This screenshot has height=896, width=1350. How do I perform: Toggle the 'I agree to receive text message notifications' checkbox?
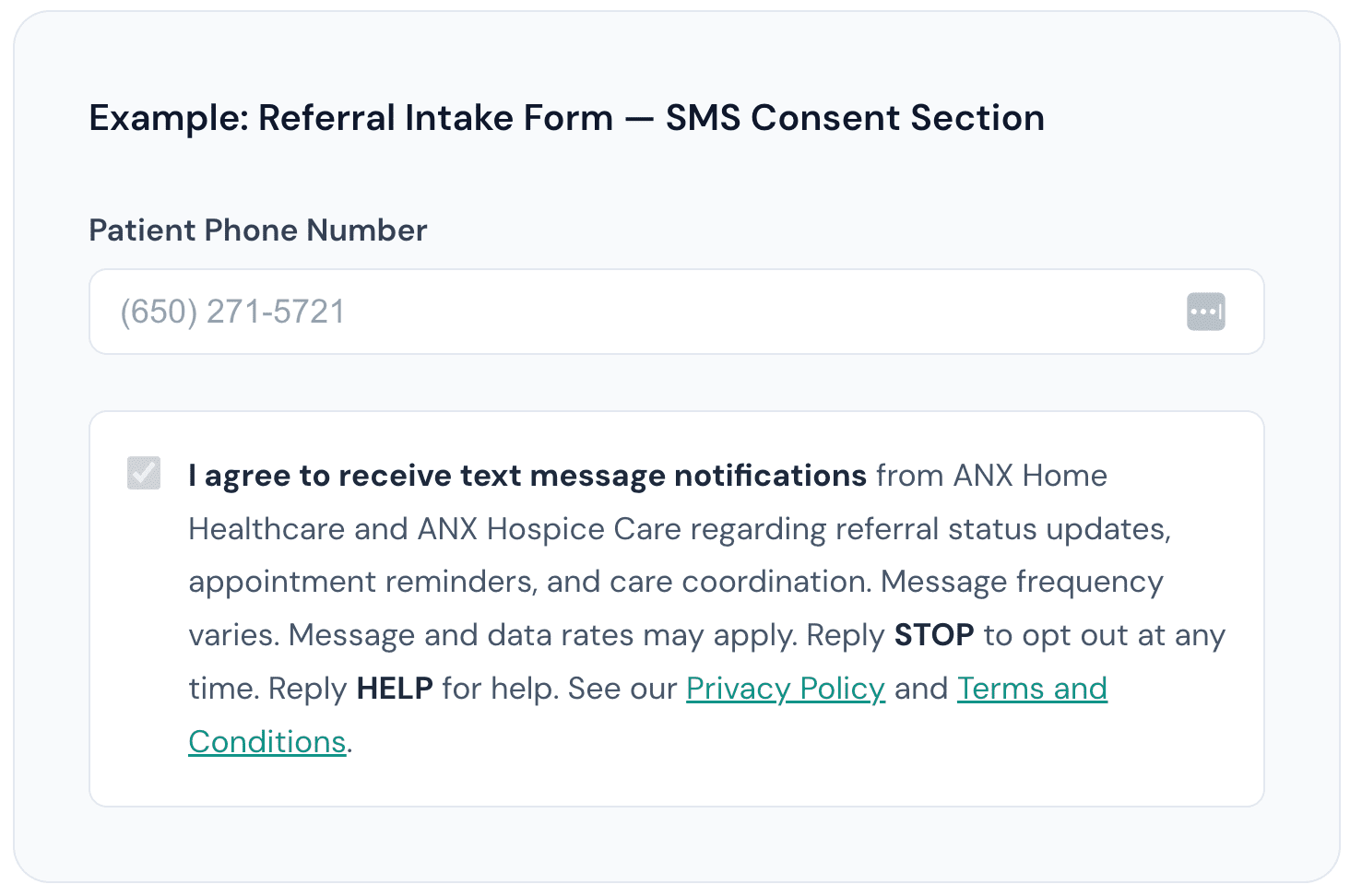(143, 474)
